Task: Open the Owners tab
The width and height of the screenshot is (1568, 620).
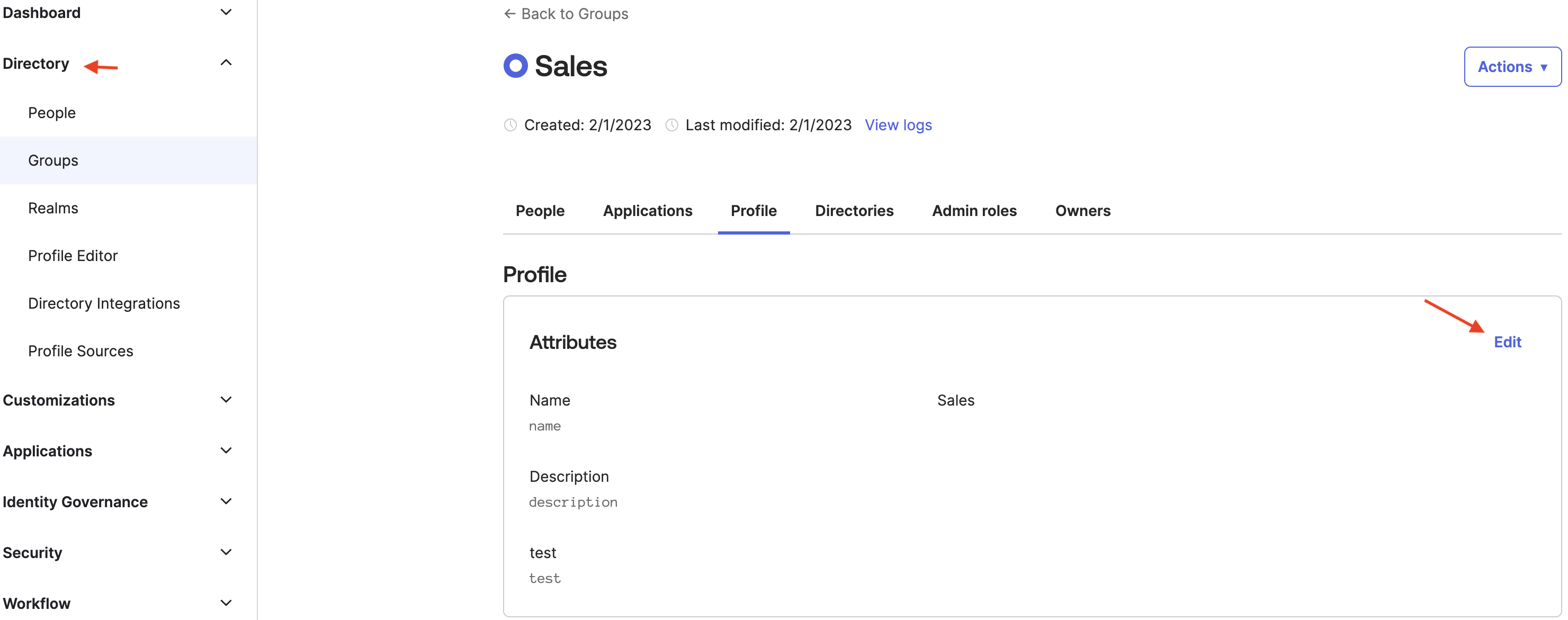Action: [1083, 211]
